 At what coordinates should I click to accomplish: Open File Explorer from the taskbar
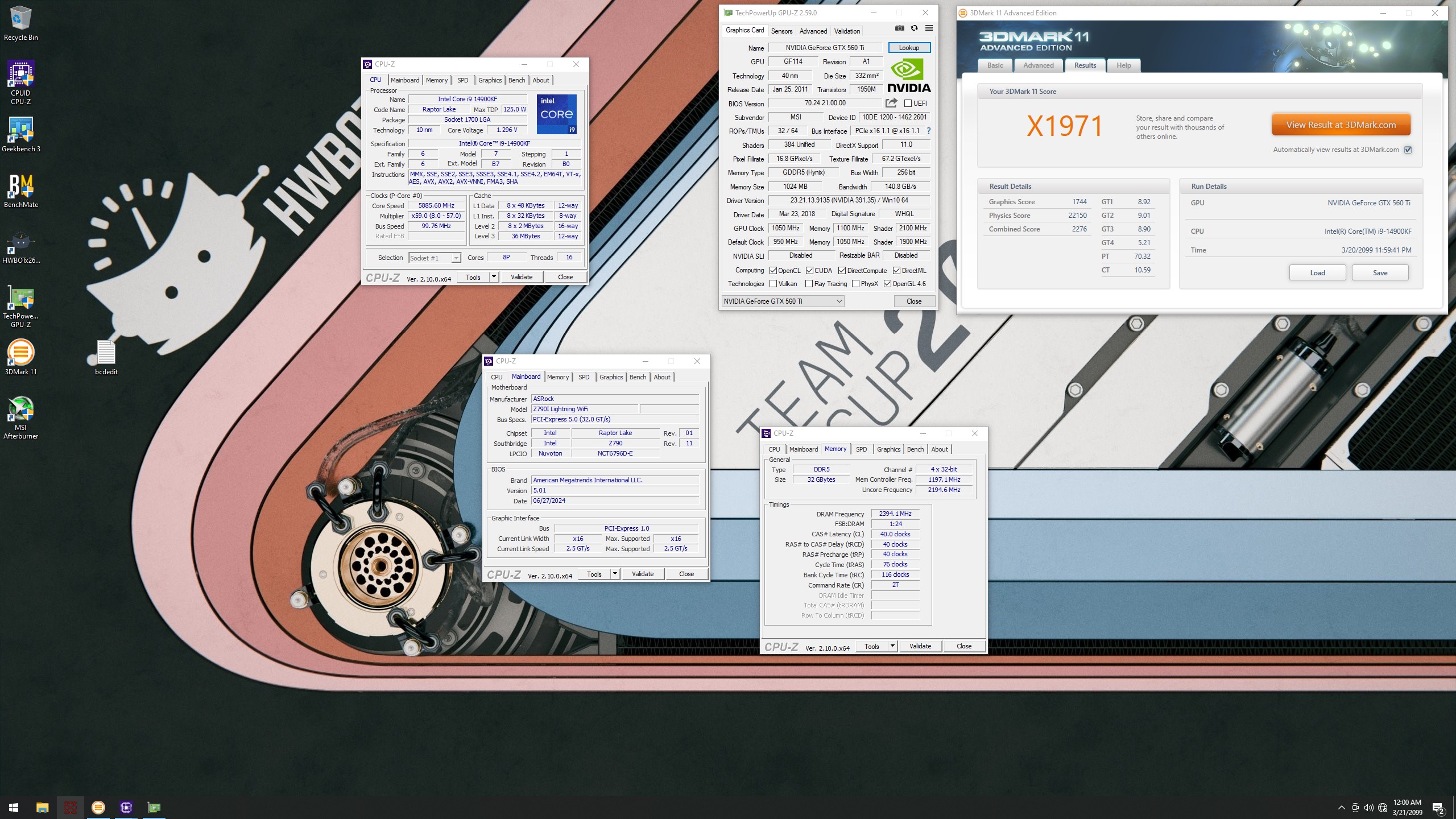click(x=42, y=807)
